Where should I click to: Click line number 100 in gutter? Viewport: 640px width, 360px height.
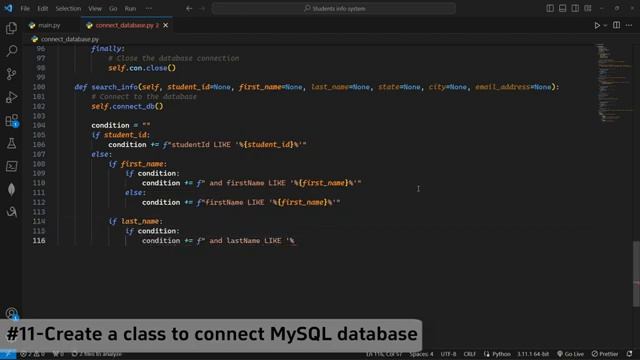(39, 87)
